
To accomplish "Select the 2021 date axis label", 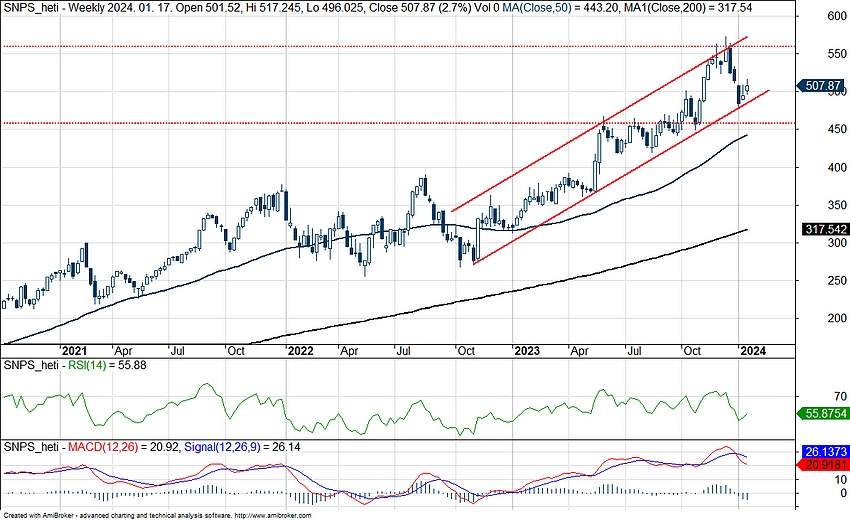I will (x=74, y=351).
